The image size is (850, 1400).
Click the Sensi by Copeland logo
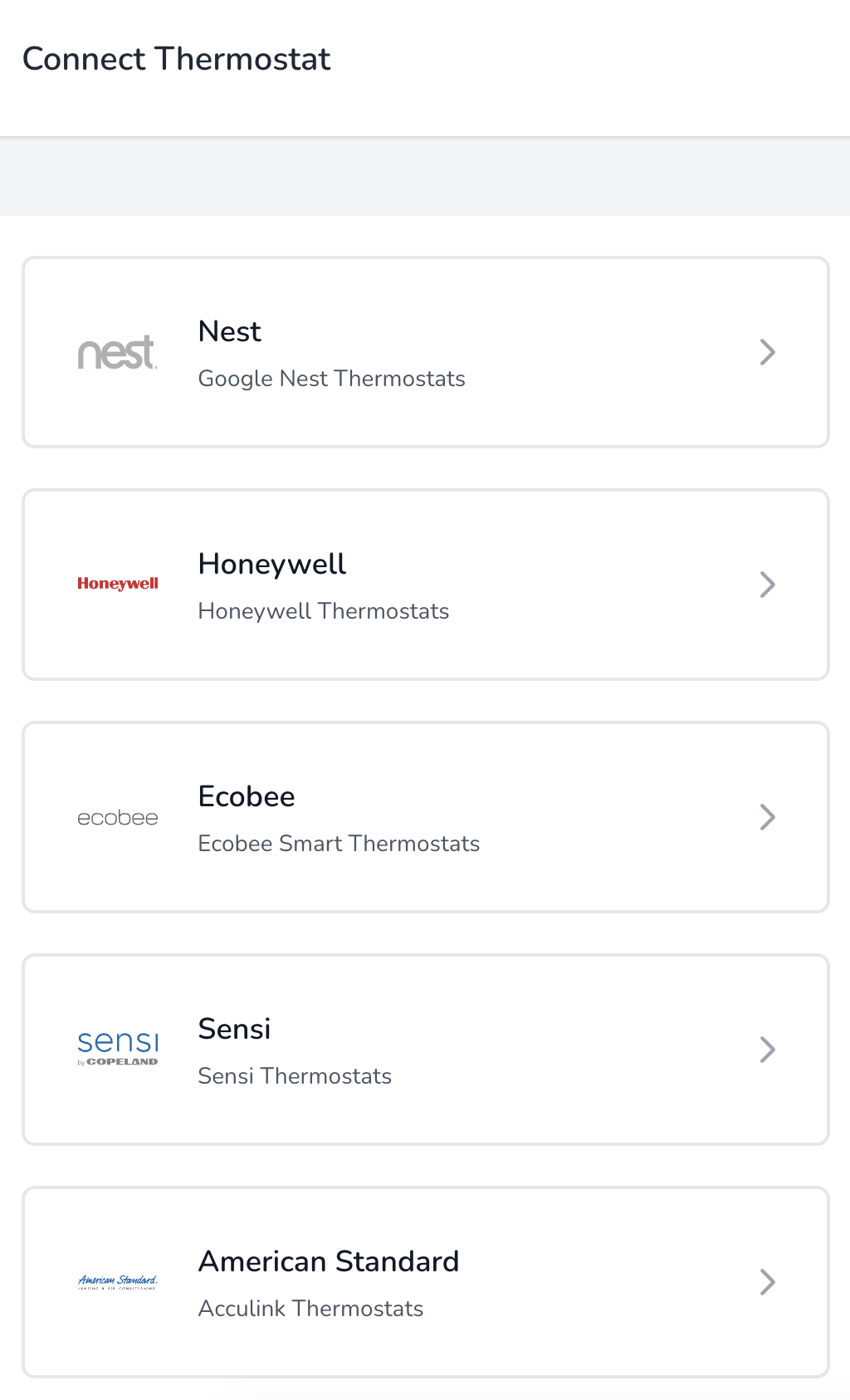(x=117, y=1048)
